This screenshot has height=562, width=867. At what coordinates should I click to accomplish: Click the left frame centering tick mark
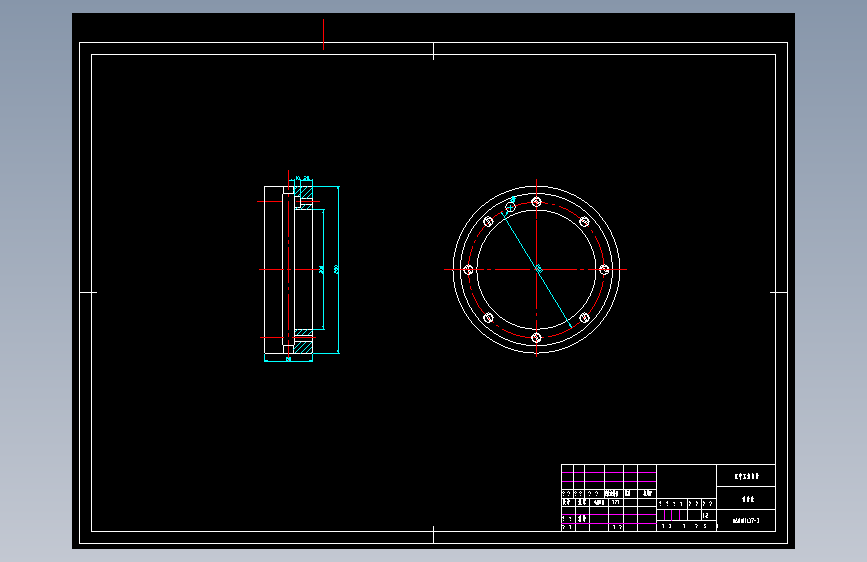88,292
